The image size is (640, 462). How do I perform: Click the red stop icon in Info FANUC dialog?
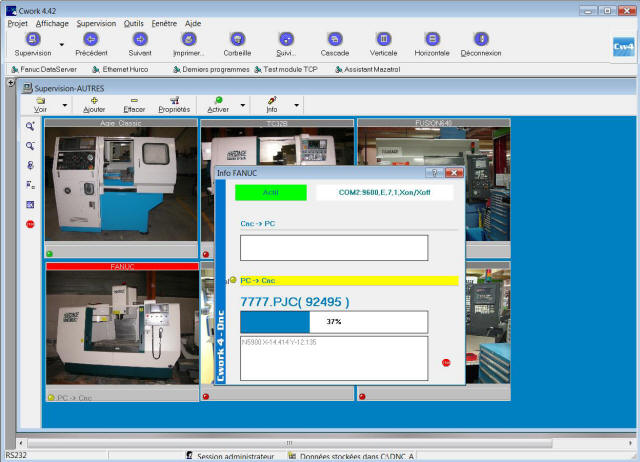[446, 362]
